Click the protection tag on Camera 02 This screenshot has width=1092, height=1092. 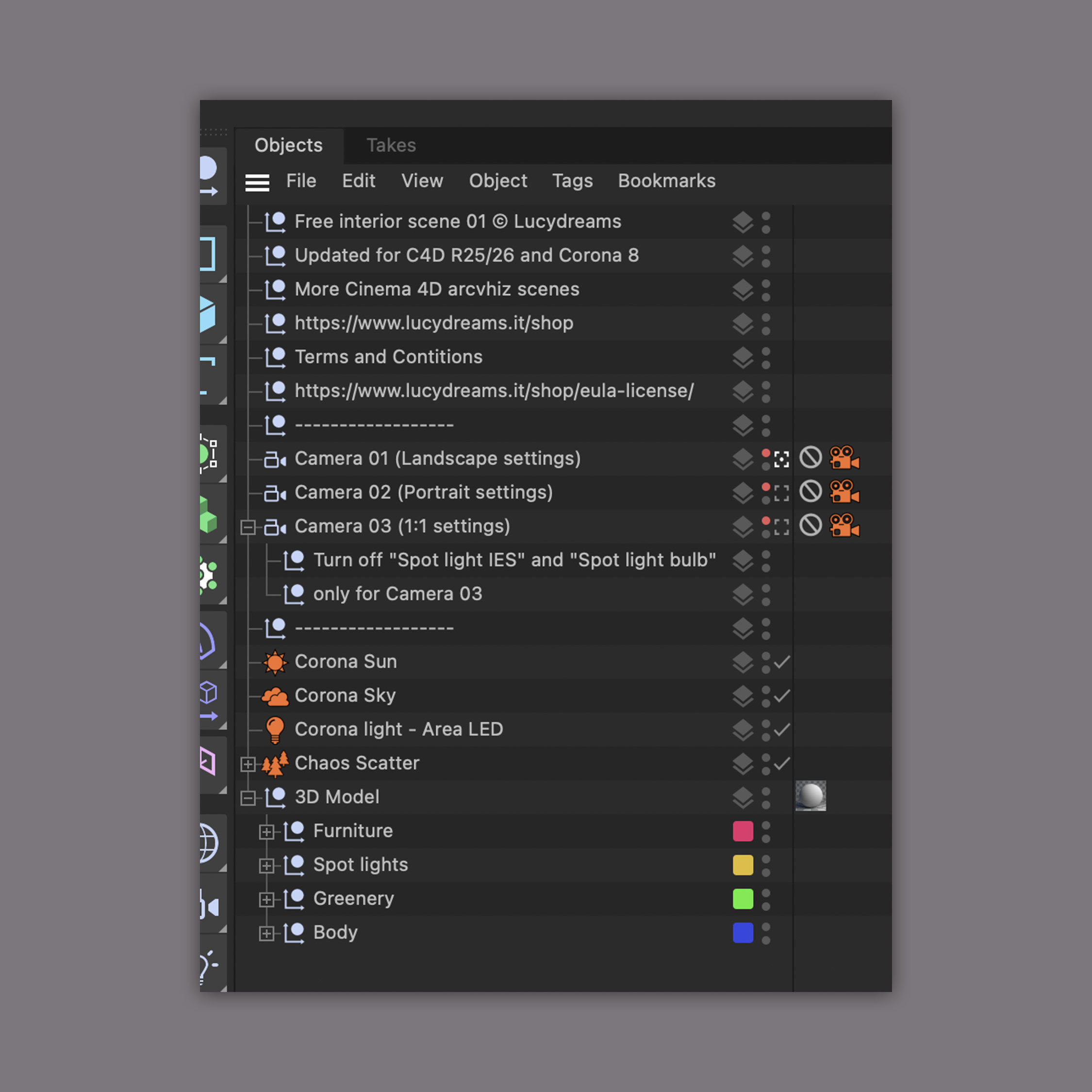tap(811, 492)
